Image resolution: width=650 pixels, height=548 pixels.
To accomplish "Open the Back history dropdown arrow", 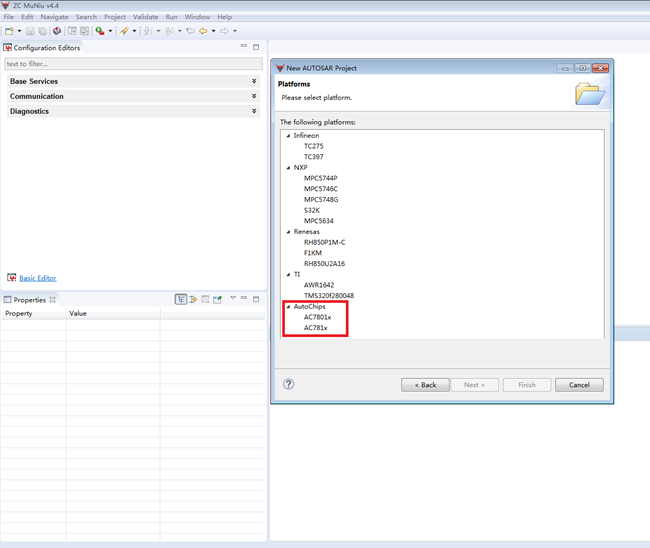I will 213,31.
